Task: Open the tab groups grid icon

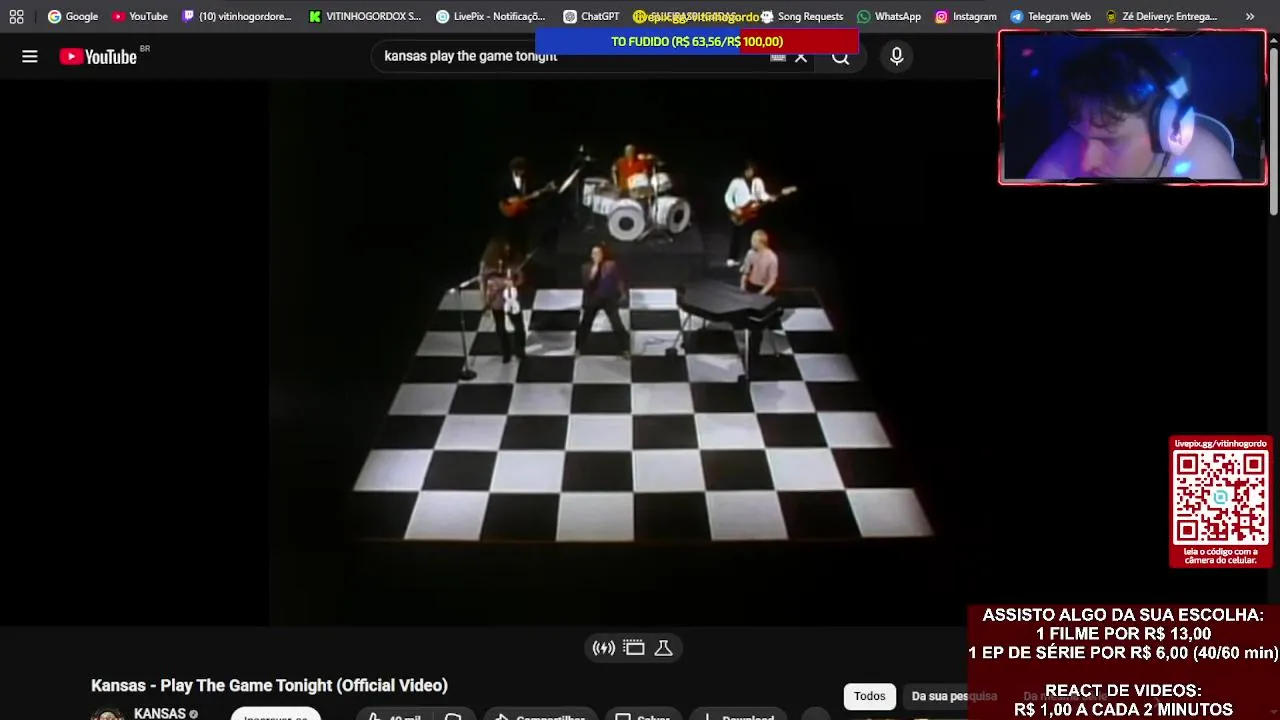Action: tap(16, 16)
